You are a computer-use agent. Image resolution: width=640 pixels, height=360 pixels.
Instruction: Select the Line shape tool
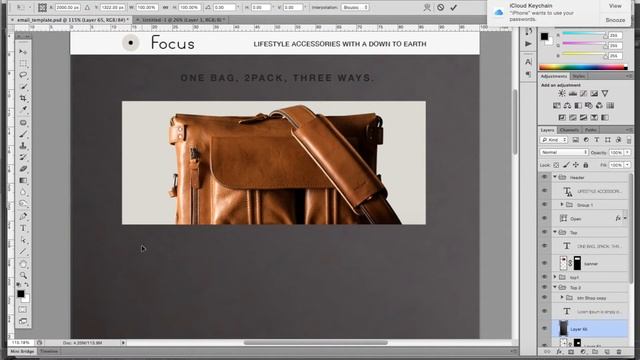click(23, 251)
